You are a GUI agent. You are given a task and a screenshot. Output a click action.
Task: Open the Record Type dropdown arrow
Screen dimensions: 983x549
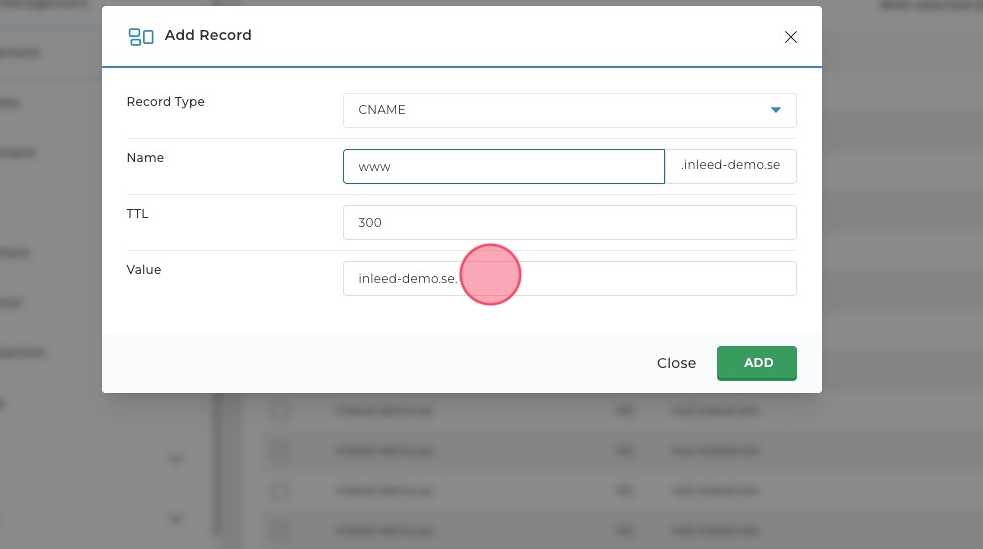775,110
